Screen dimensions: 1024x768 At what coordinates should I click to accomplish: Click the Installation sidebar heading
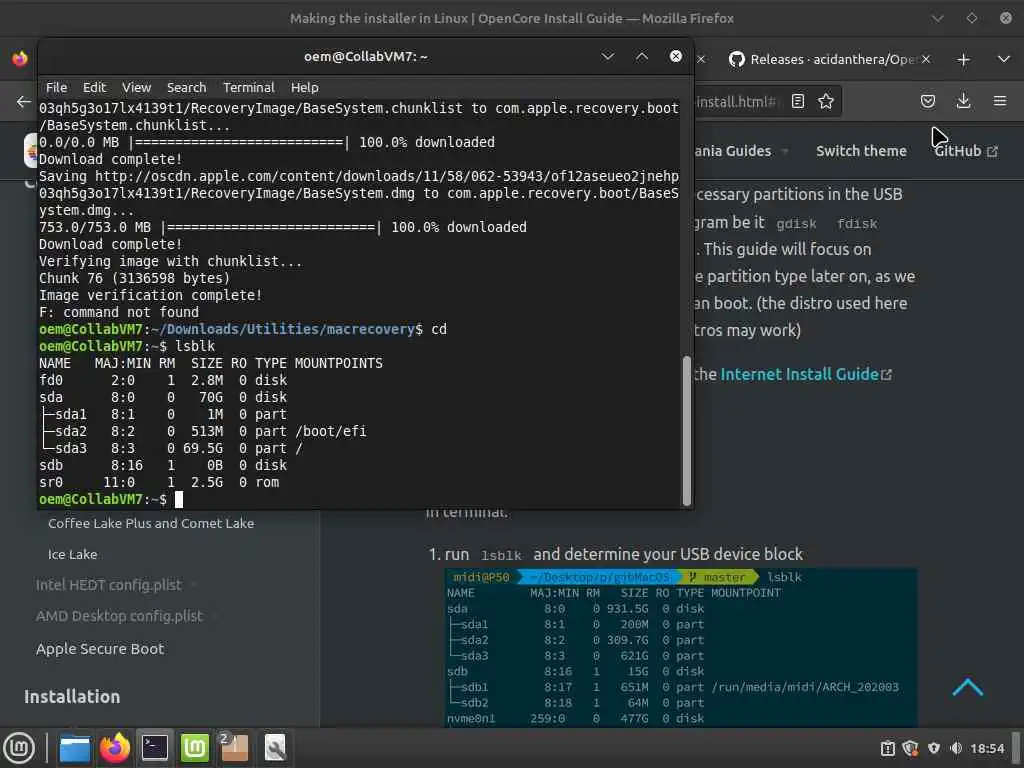(72, 697)
